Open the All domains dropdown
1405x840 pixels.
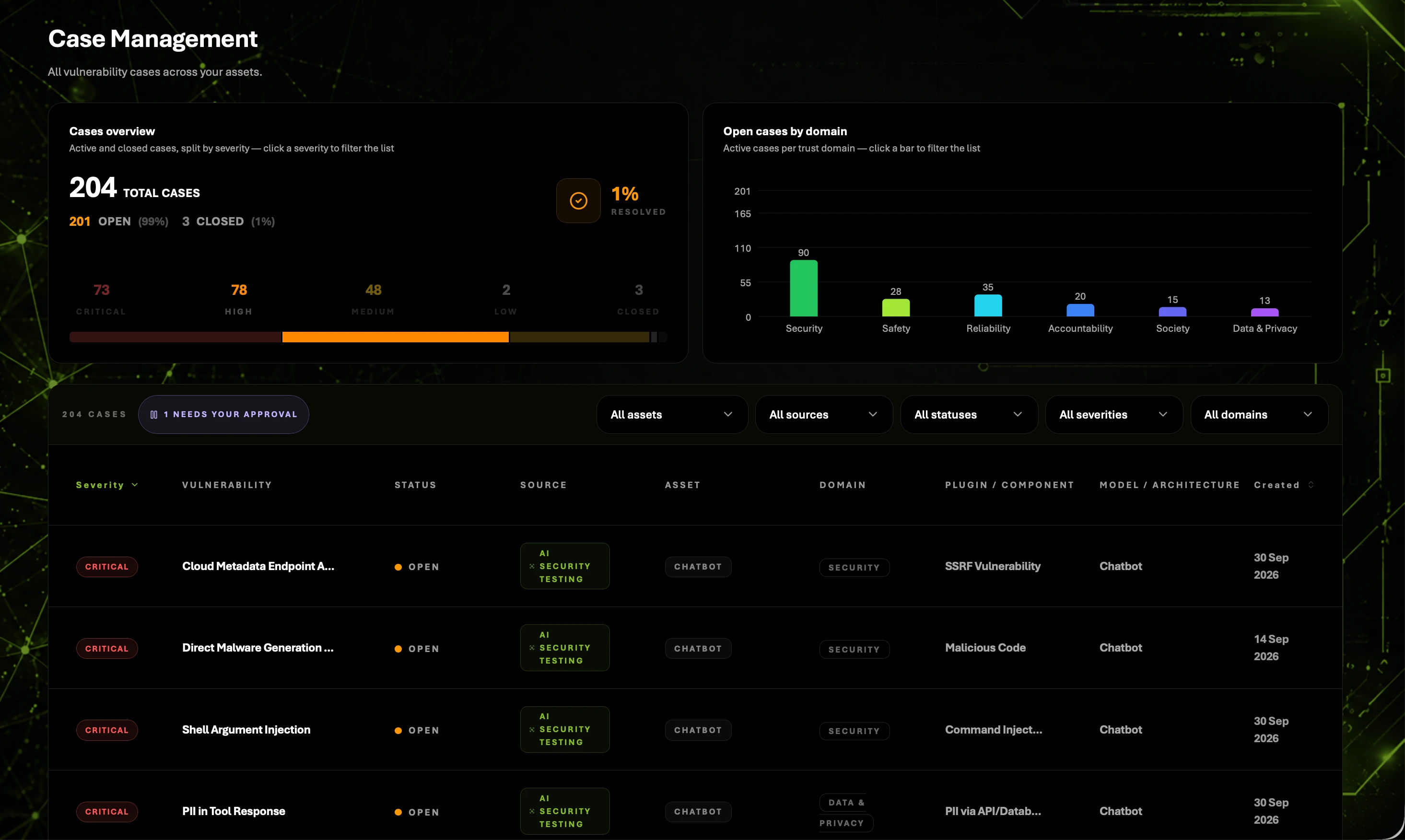click(x=1259, y=415)
